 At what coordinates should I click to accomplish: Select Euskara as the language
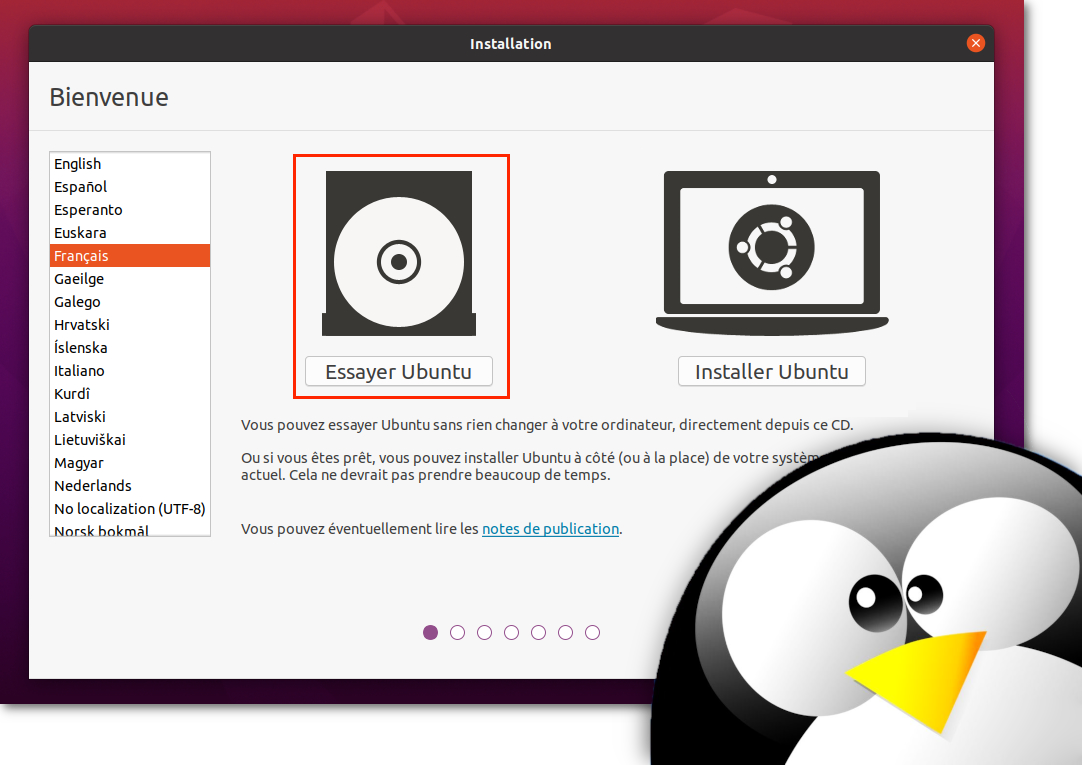[80, 232]
